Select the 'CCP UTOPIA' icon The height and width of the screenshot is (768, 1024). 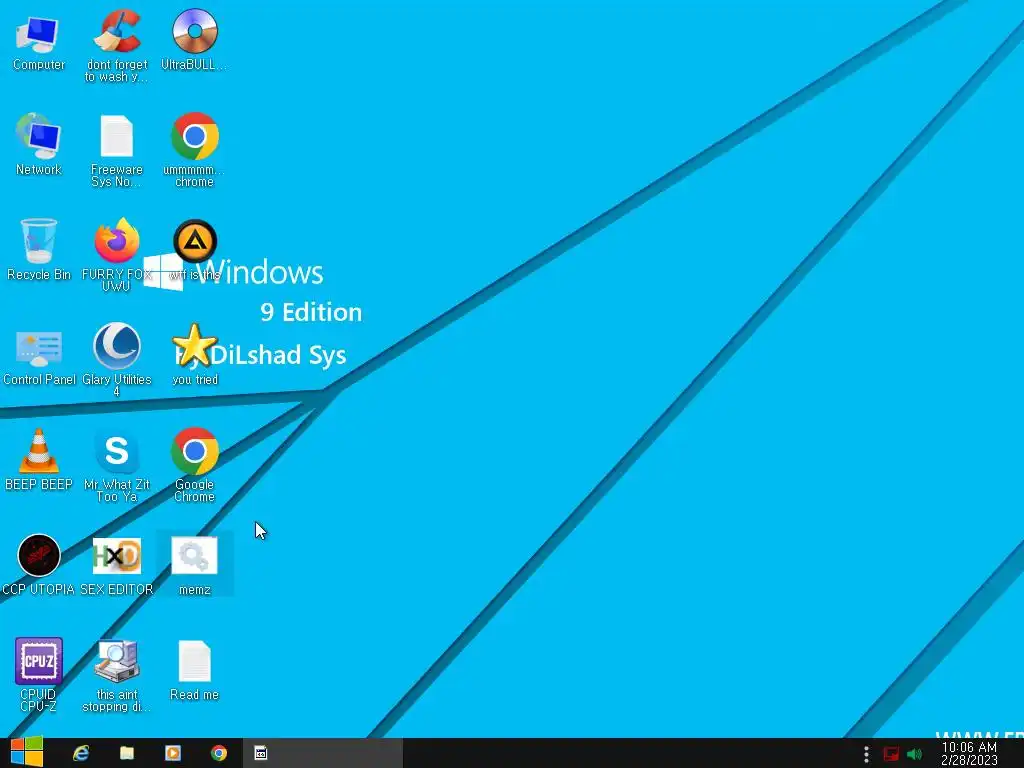point(39,566)
